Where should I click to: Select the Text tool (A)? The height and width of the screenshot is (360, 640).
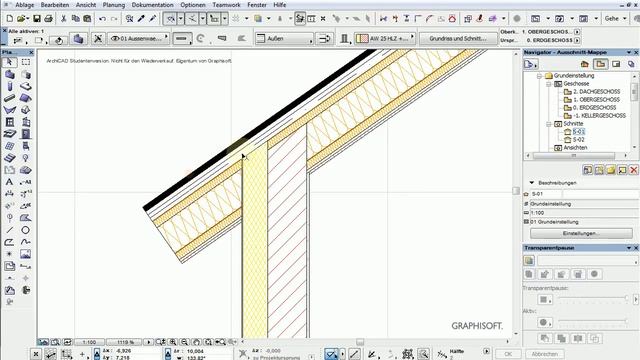[9, 182]
